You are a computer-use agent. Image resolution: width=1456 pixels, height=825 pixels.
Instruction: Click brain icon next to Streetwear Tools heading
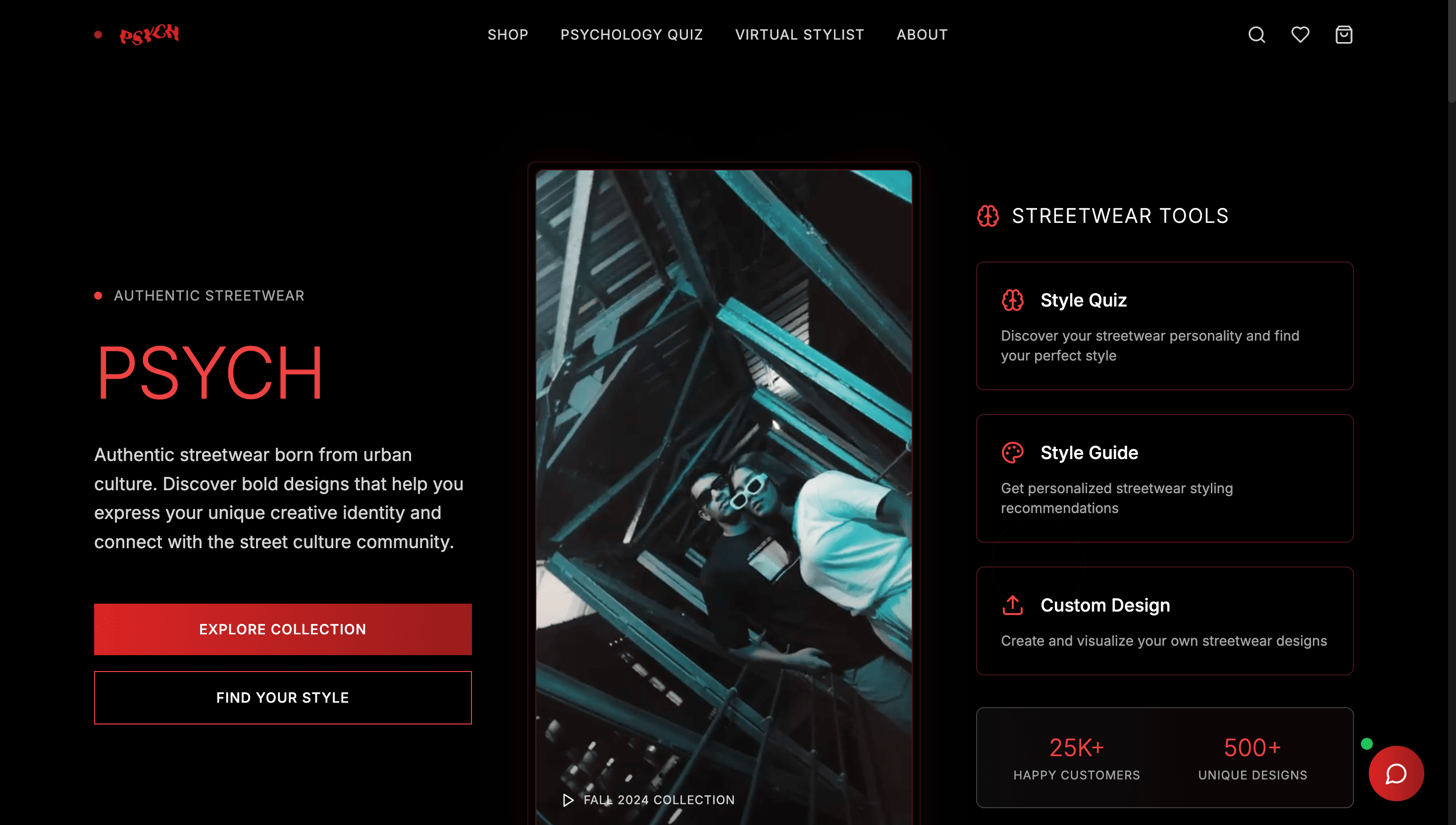988,216
